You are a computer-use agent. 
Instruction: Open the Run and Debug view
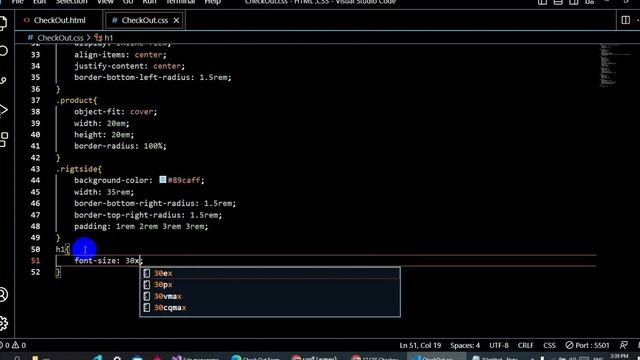3,110
